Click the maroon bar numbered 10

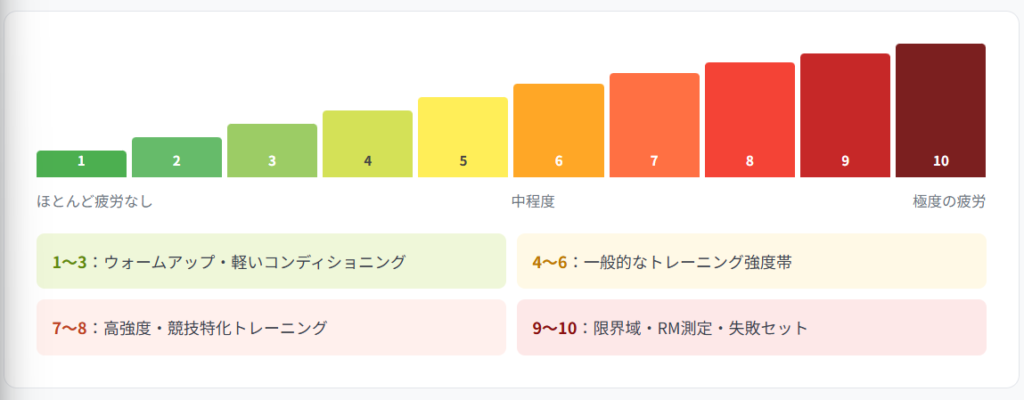pyautogui.click(x=940, y=110)
